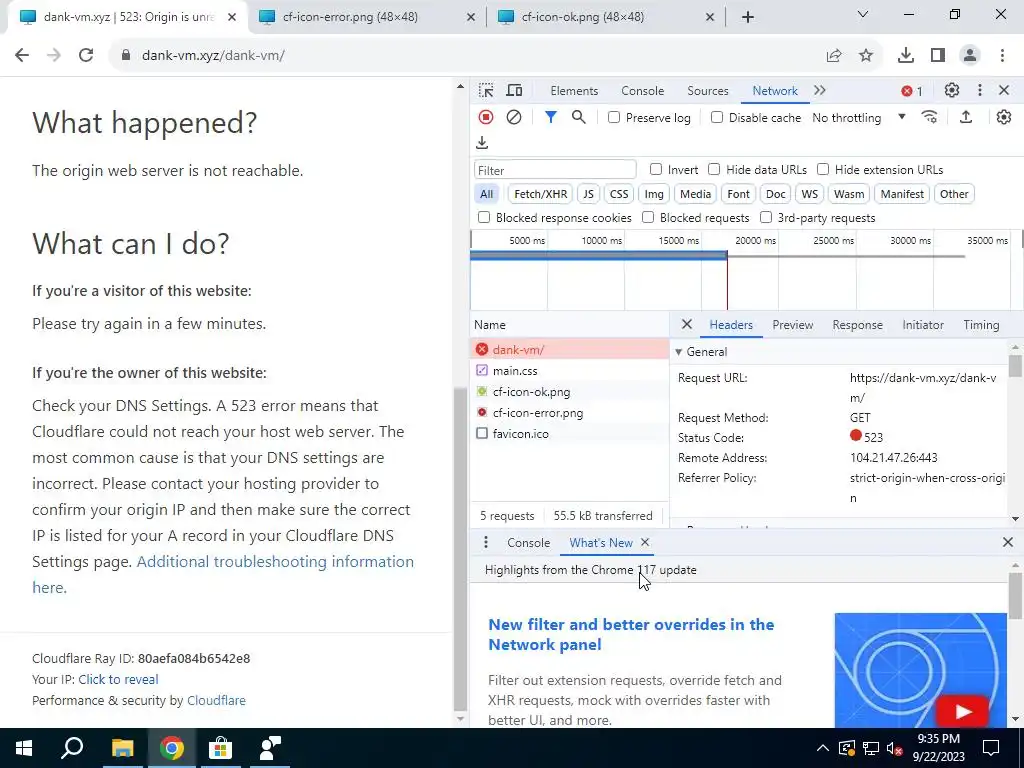The width and height of the screenshot is (1024, 768).
Task: Close the request details pane
Action: coord(686,324)
